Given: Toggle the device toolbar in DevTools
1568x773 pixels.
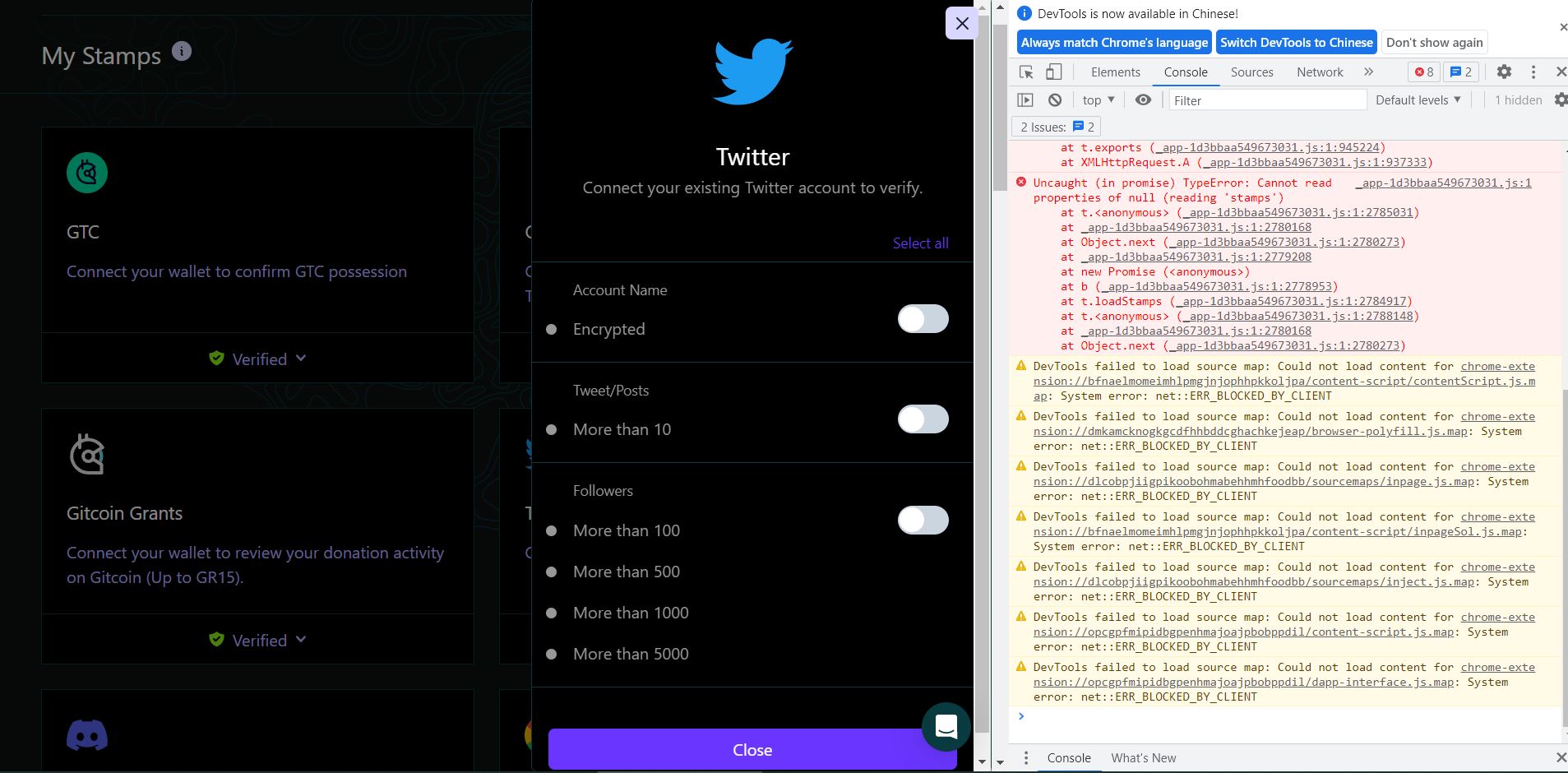Looking at the screenshot, I should click(x=1053, y=72).
